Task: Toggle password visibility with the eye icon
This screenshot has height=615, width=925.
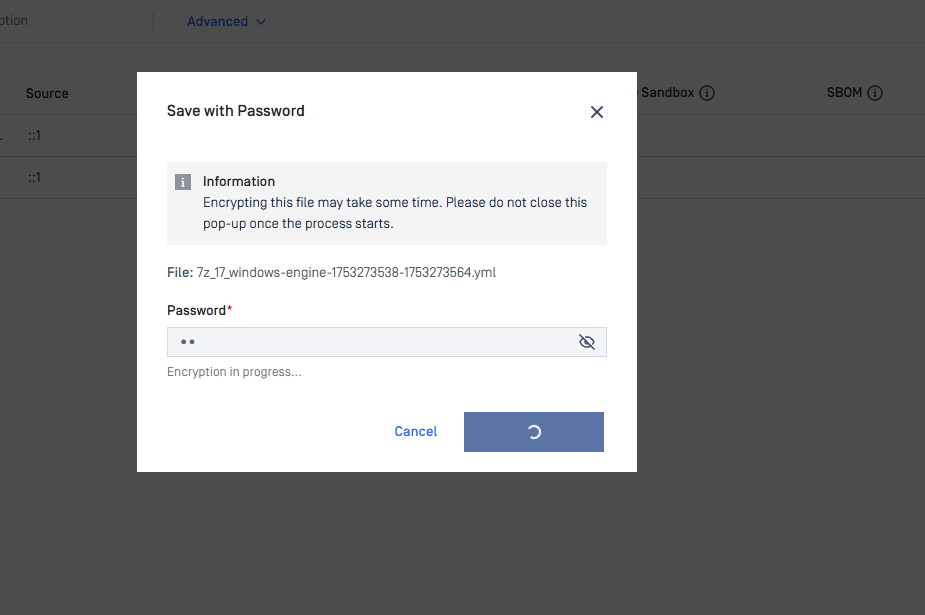Action: pos(587,342)
